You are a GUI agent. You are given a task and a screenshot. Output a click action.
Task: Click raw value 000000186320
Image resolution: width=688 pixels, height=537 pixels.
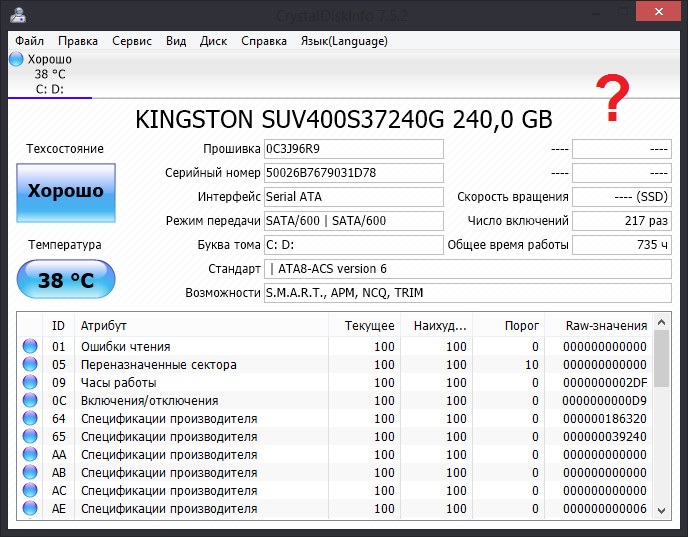click(605, 419)
